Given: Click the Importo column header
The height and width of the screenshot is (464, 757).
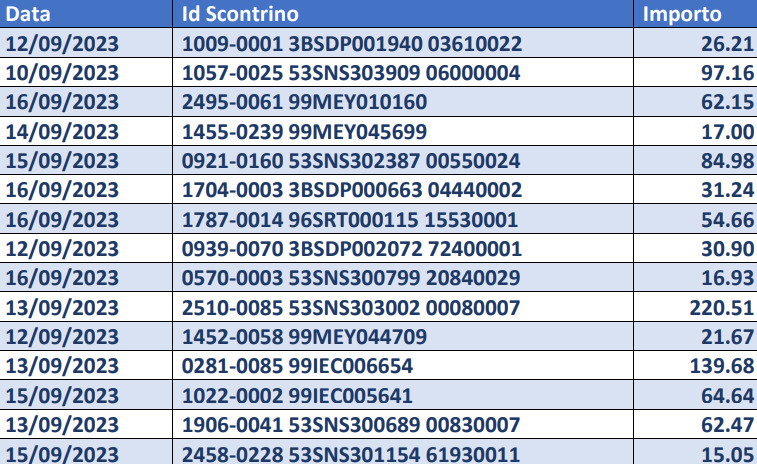Looking at the screenshot, I should coord(695,14).
